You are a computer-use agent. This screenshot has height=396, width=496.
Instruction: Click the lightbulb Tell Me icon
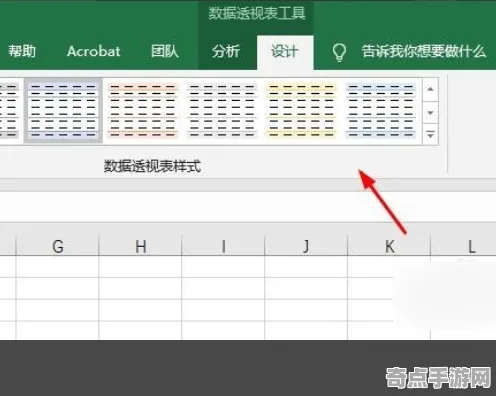coord(339,52)
